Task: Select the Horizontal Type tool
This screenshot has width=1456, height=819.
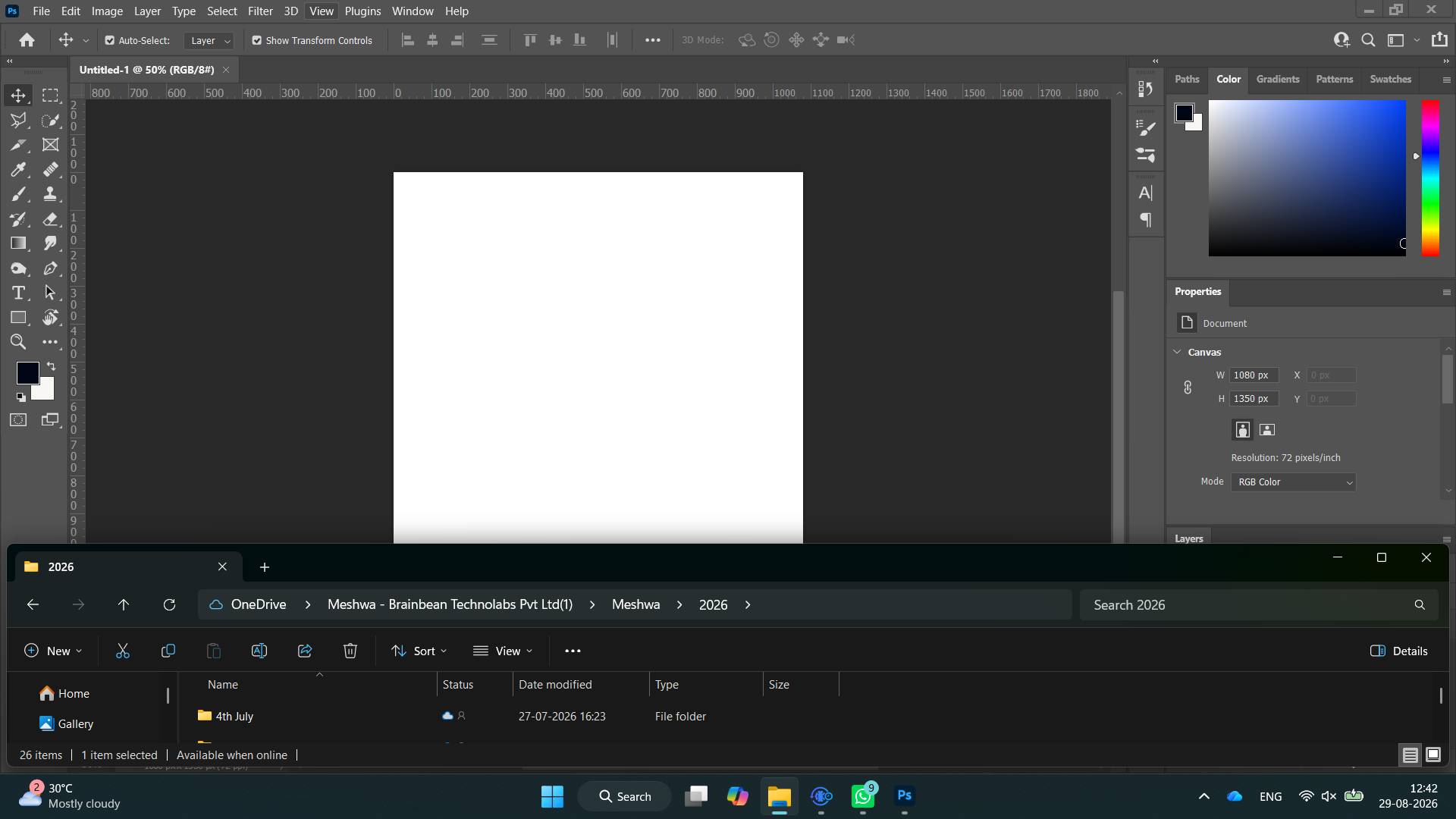Action: click(x=18, y=293)
